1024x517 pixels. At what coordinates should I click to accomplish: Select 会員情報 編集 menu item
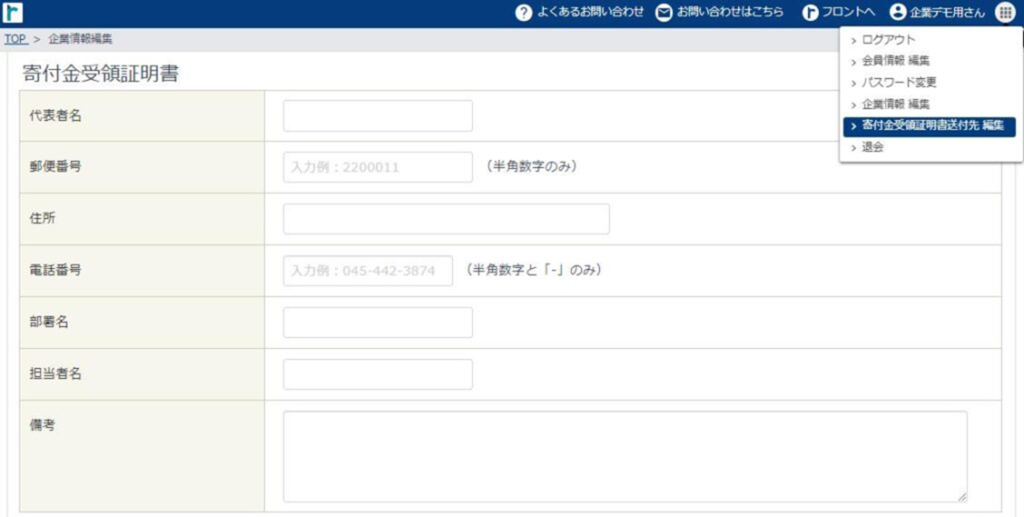pos(895,61)
